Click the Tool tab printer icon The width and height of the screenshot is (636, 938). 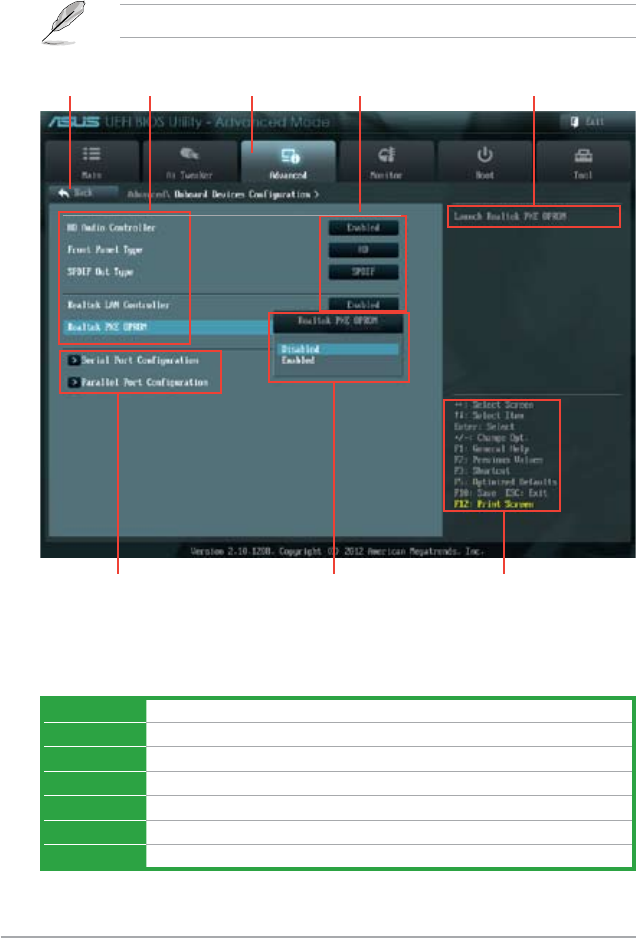click(x=583, y=156)
